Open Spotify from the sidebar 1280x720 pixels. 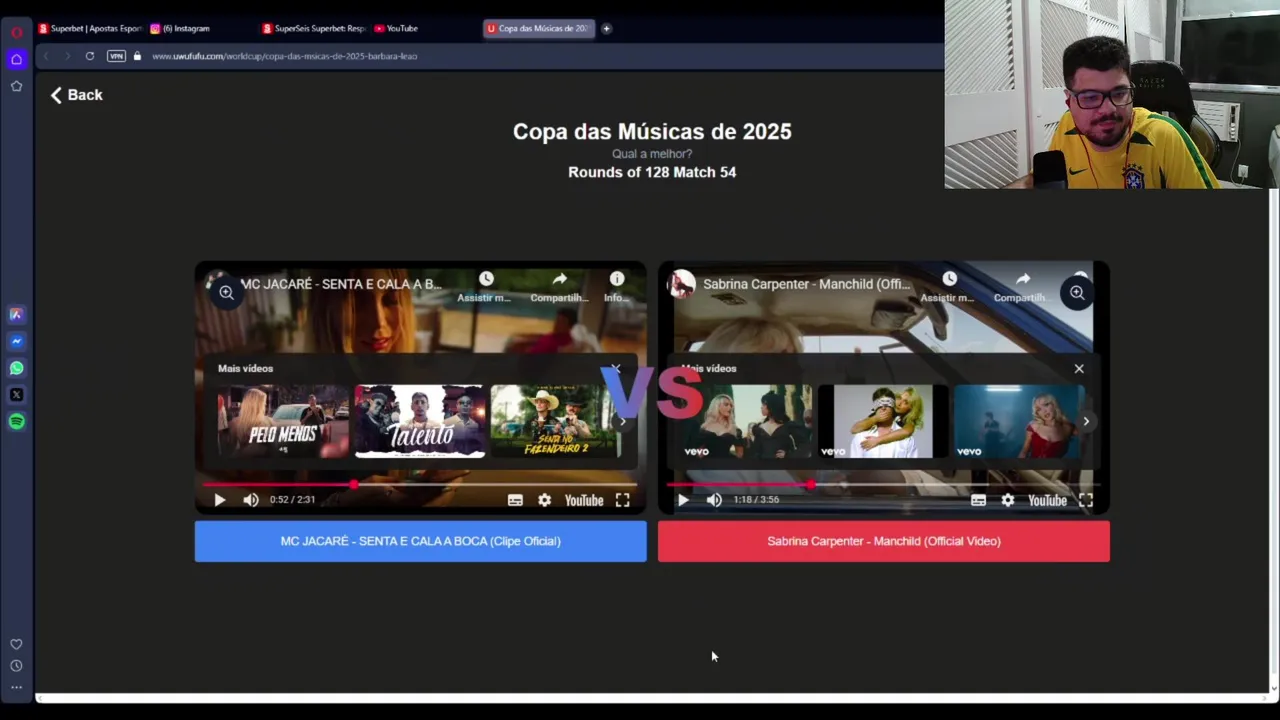16,422
